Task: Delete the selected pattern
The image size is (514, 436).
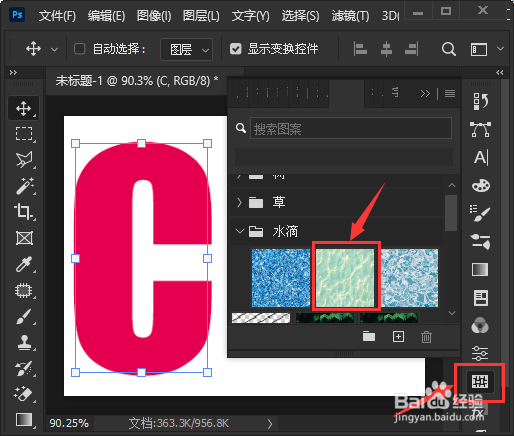Action: (x=426, y=337)
